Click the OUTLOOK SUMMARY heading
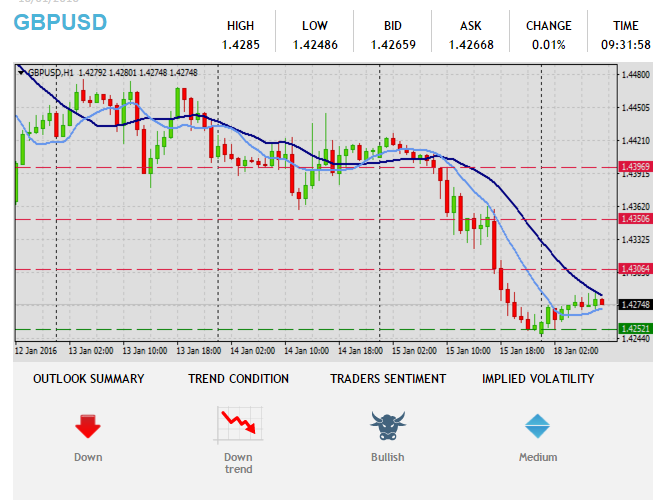Viewport: 667px width, 502px height. [88, 379]
